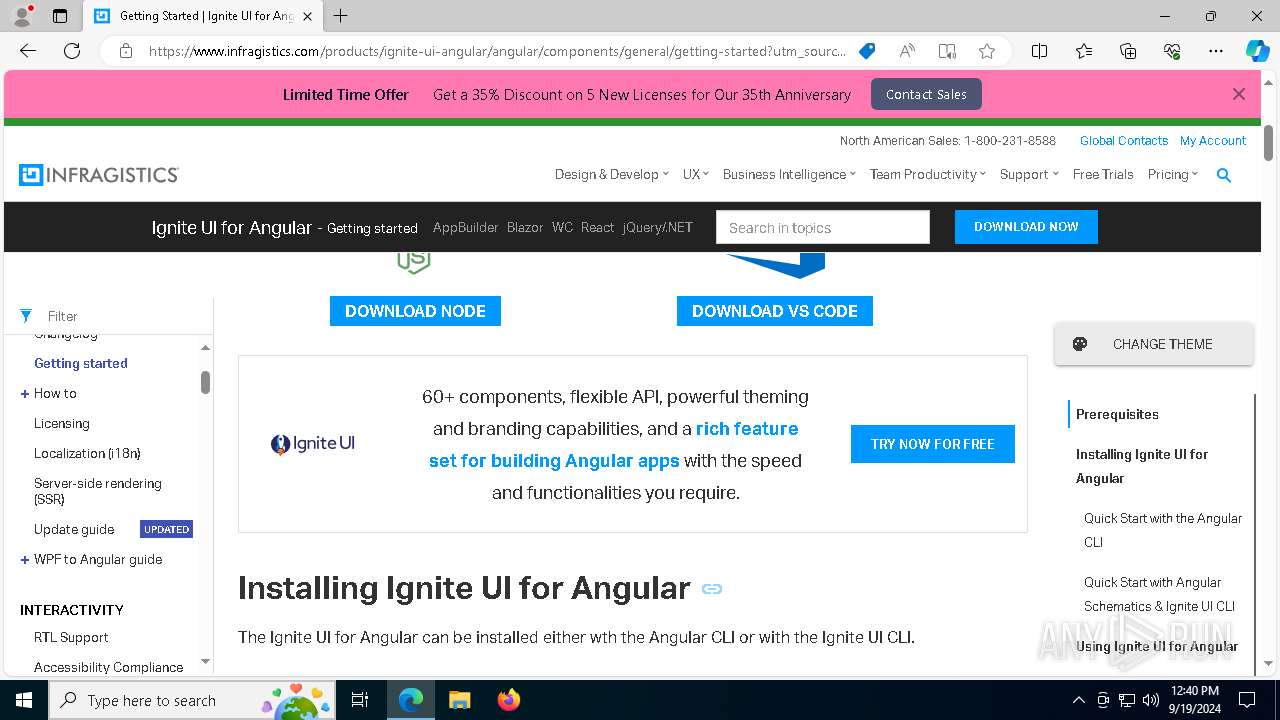Click the sidebar scrollbar thumb
The height and width of the screenshot is (720, 1280).
tap(205, 383)
